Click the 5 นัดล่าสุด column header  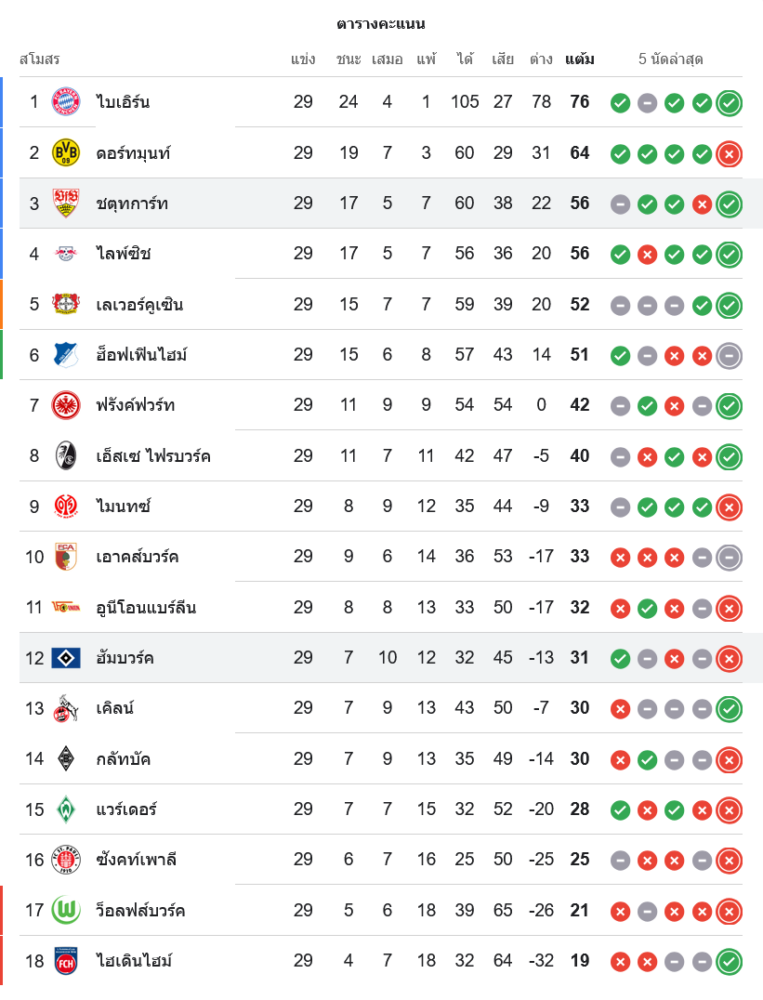670,59
